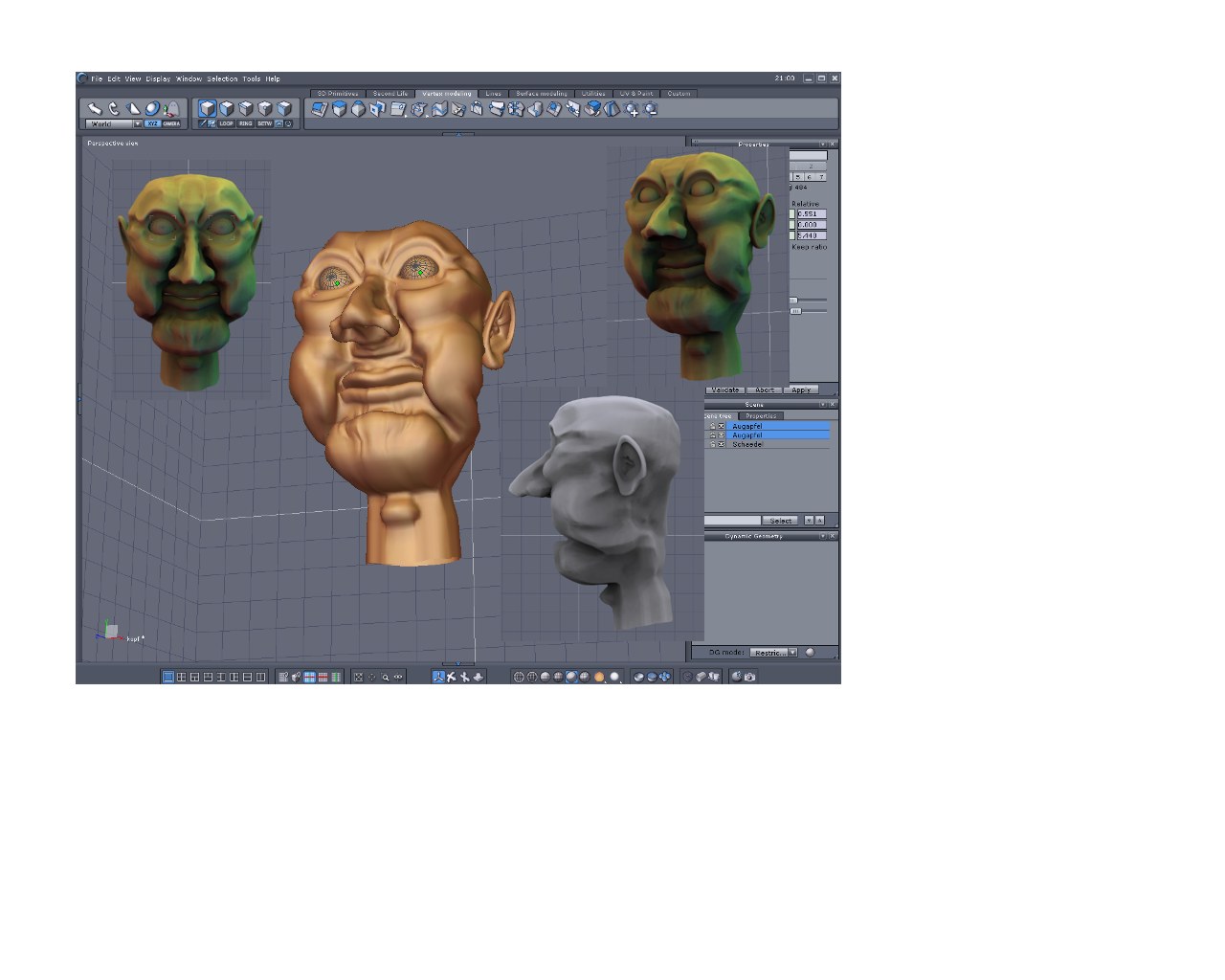Viewport: 1225px width, 980px height.
Task: Click the magnifier-with-plus icon in Vertex modeling tools
Action: tap(632, 109)
